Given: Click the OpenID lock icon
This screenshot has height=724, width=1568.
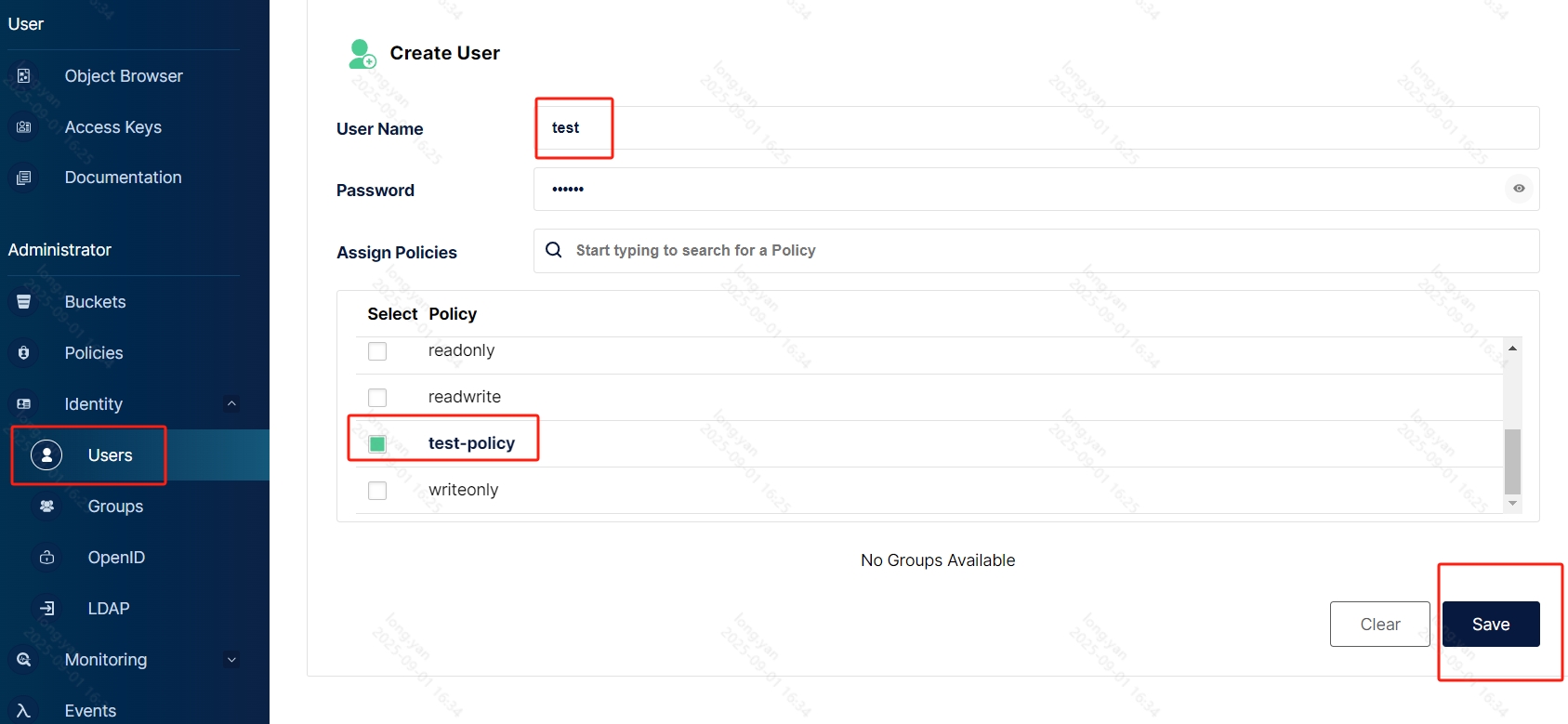Looking at the screenshot, I should (47, 558).
